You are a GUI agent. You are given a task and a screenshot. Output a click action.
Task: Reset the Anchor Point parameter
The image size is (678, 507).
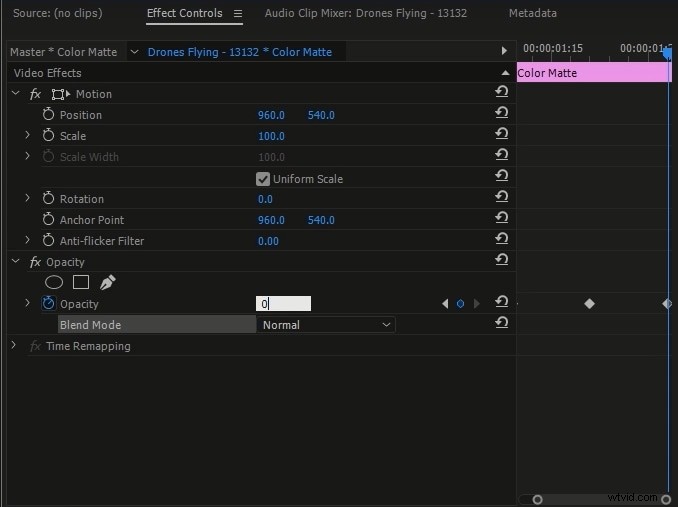tap(502, 218)
